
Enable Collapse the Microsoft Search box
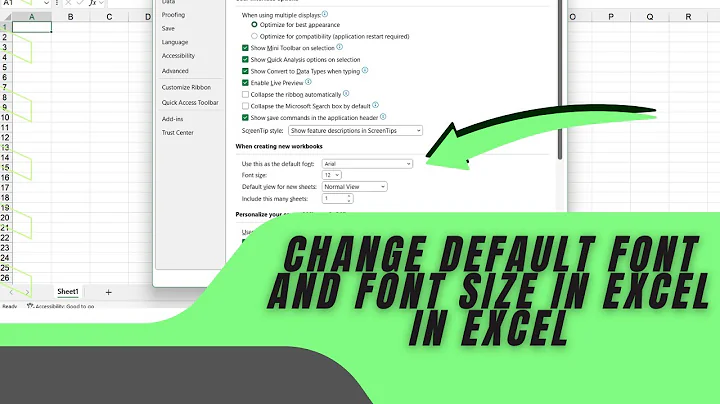click(x=245, y=106)
